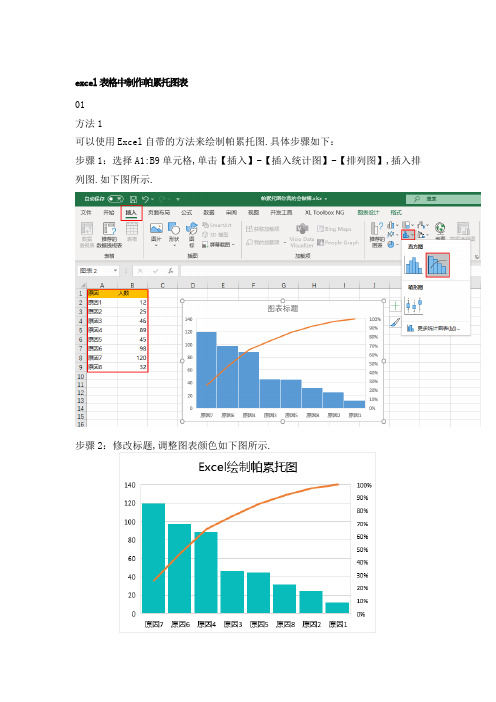Screen dimensions: 496x702
Task: Expand the Insert Statistic Chart dropdown
Action: coord(407,234)
